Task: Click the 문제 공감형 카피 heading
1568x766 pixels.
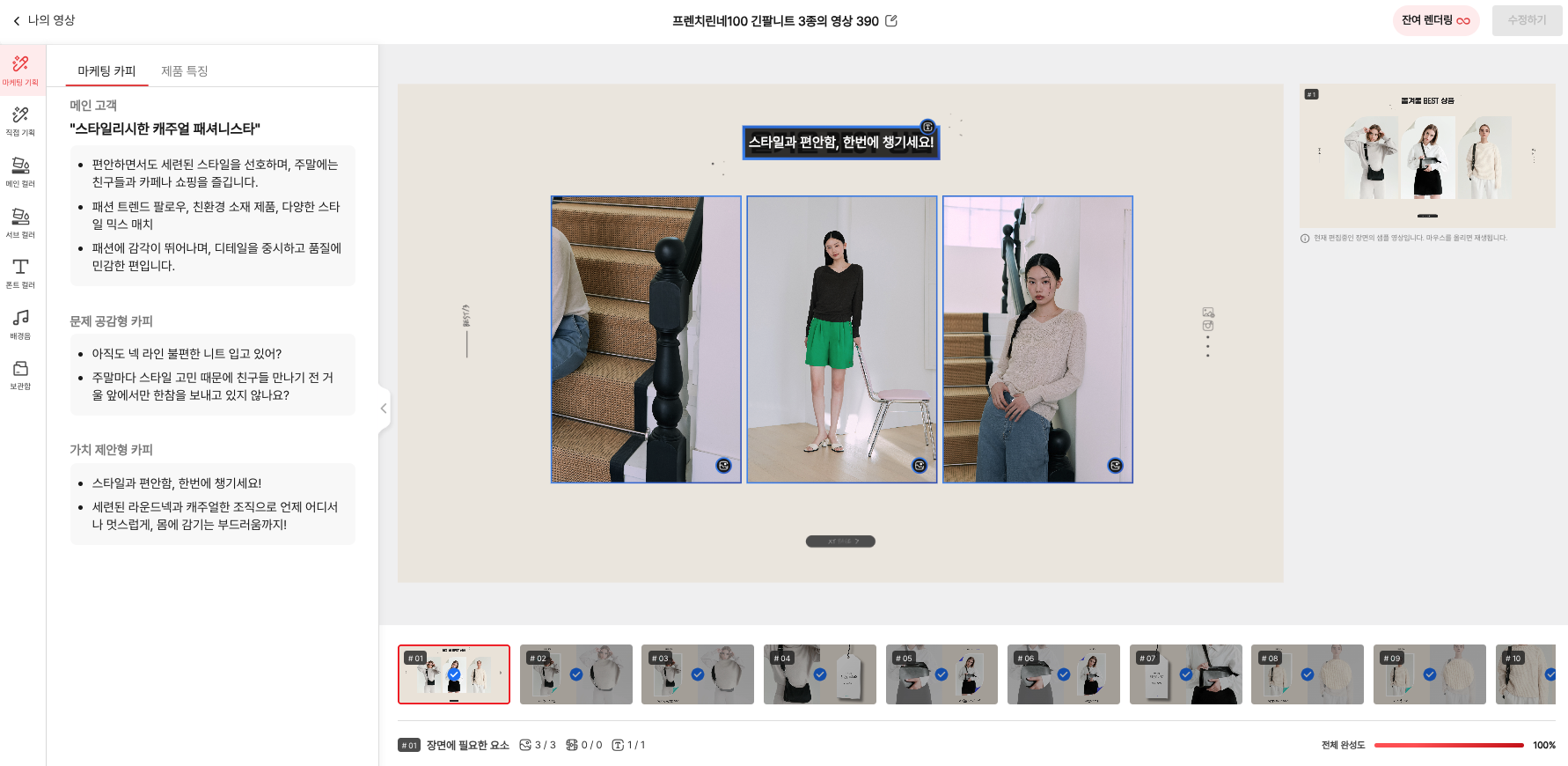Action: pyautogui.click(x=112, y=321)
